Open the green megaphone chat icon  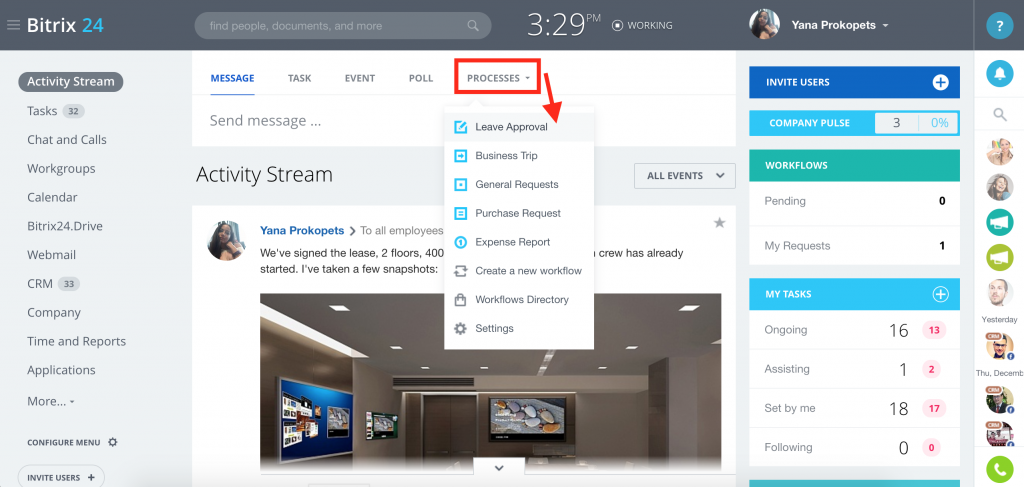click(999, 257)
